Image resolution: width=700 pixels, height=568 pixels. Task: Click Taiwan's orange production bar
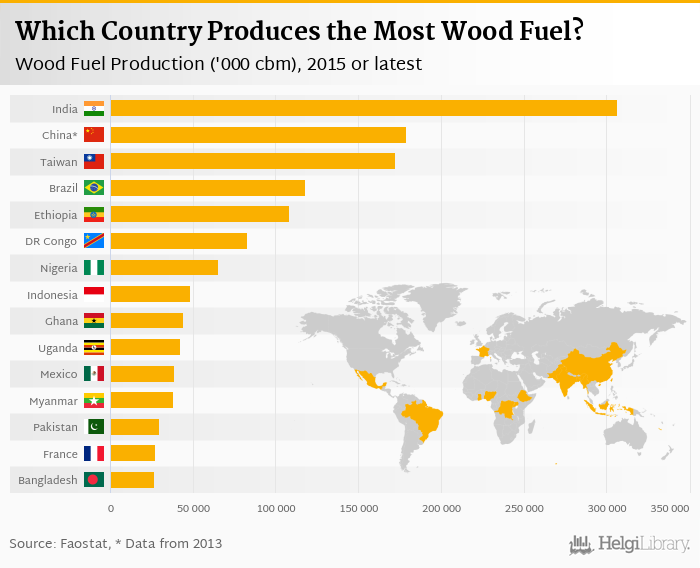[x=252, y=161]
